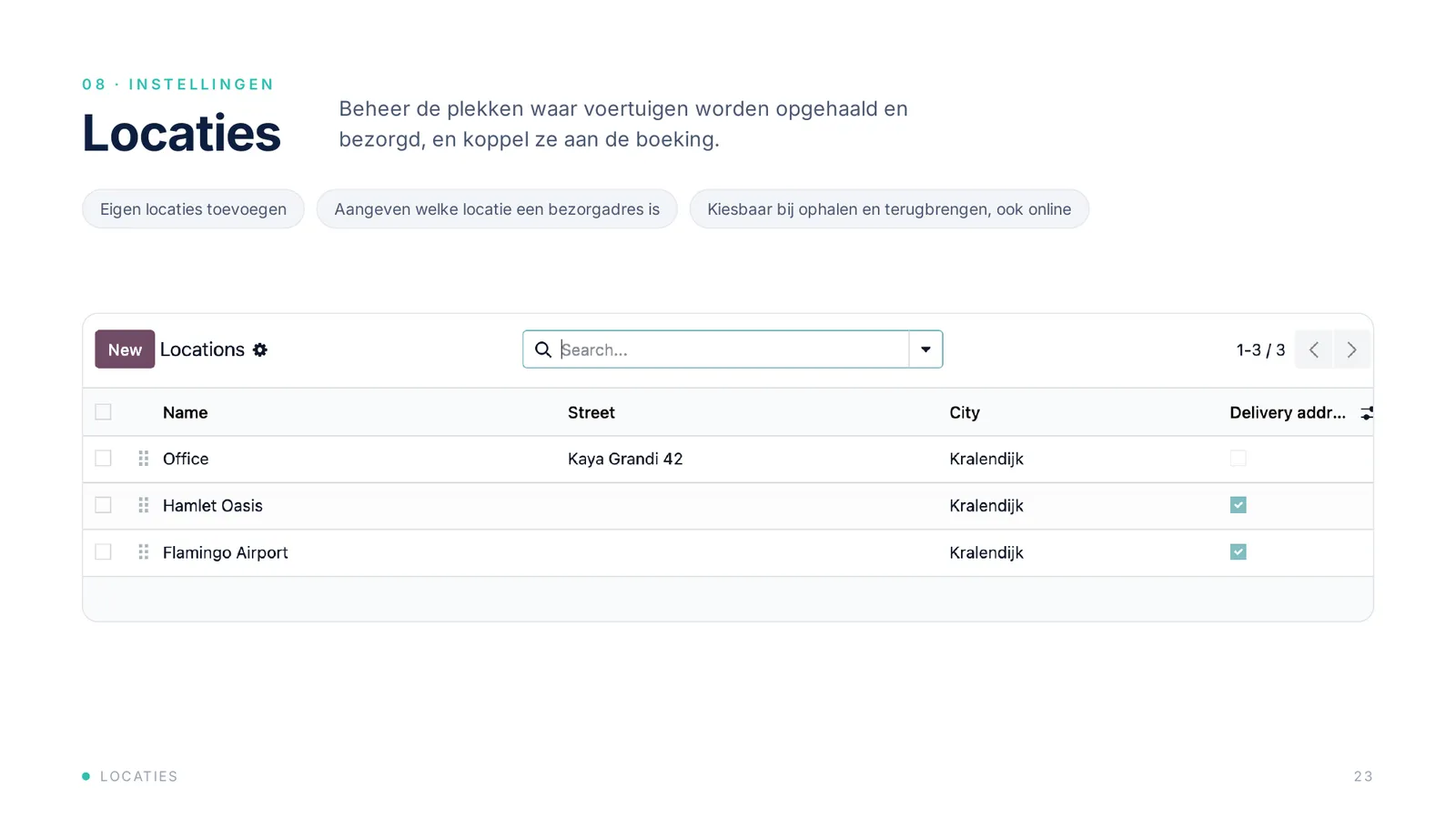
Task: Select the Office row checkbox
Action: 103,459
